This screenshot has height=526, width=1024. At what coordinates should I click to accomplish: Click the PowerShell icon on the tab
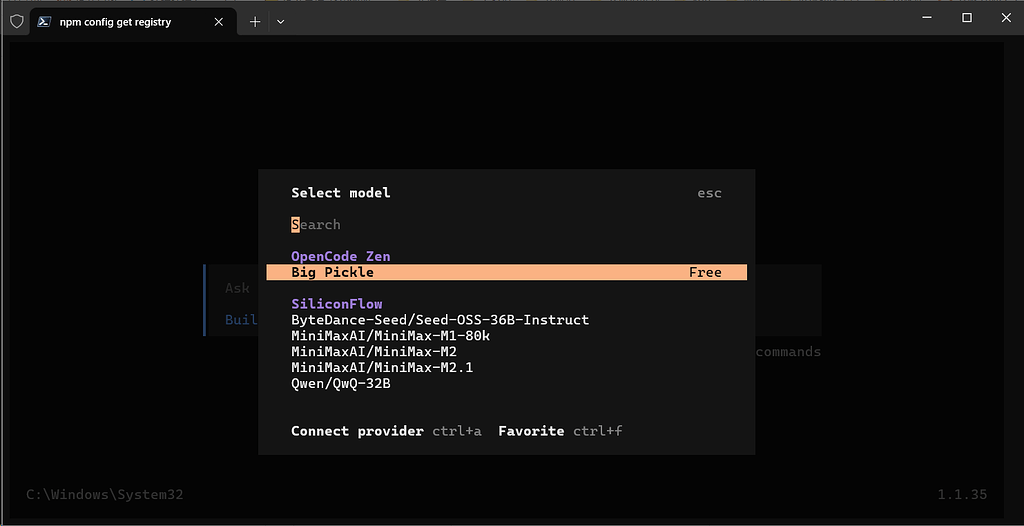(x=44, y=22)
